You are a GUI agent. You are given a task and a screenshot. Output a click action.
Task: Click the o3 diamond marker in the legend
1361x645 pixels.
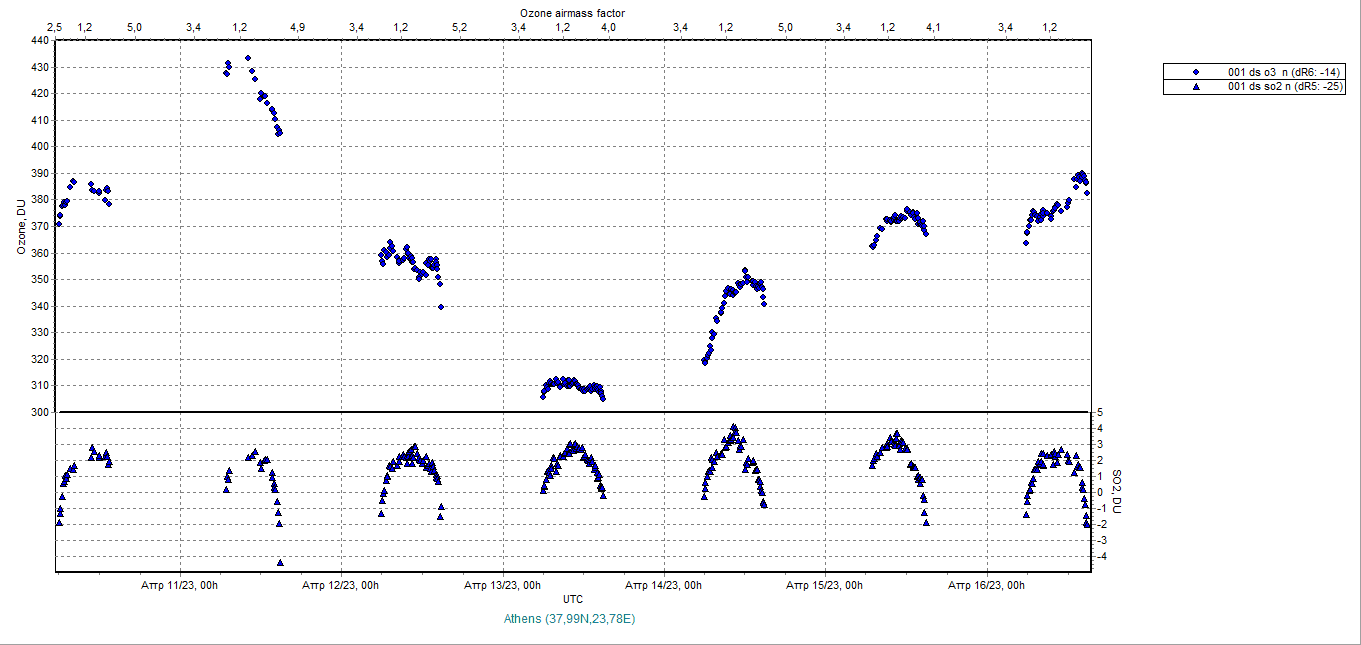click(x=1196, y=72)
